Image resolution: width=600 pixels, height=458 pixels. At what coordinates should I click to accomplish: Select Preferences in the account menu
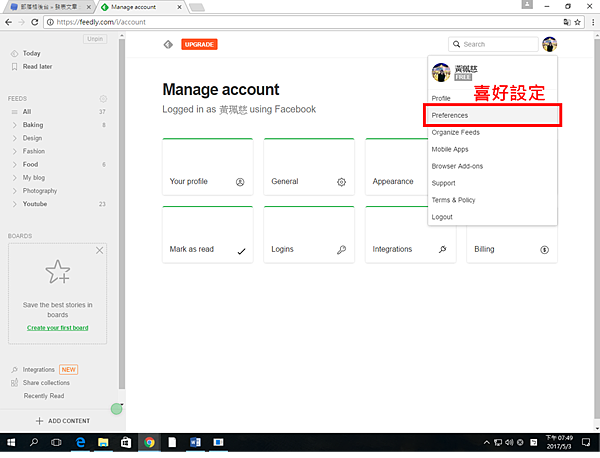(492, 116)
